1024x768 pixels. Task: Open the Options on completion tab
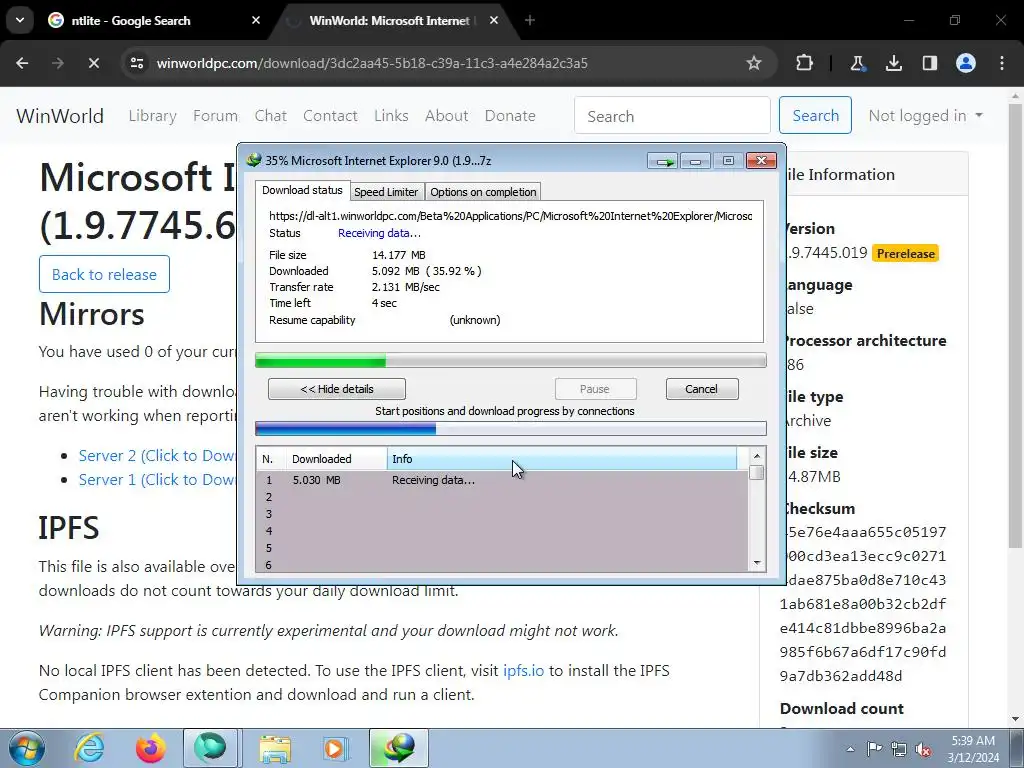[483, 192]
